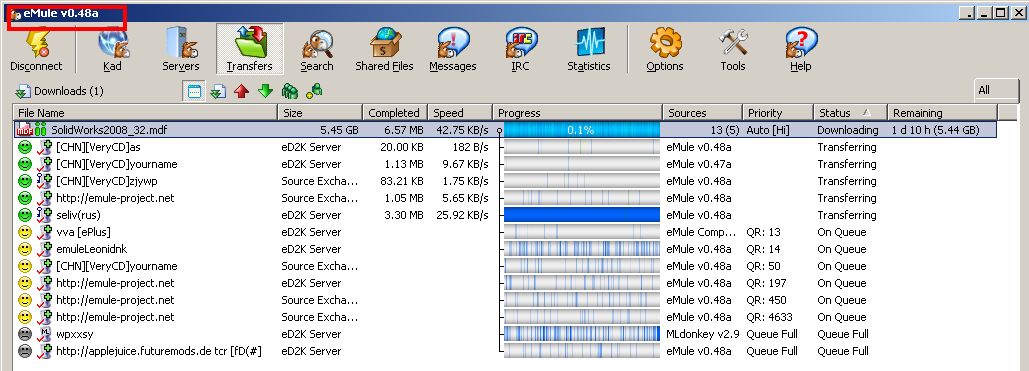Select the vva [ePlus] source row
The width and height of the screenshot is (1029, 371).
pos(505,232)
